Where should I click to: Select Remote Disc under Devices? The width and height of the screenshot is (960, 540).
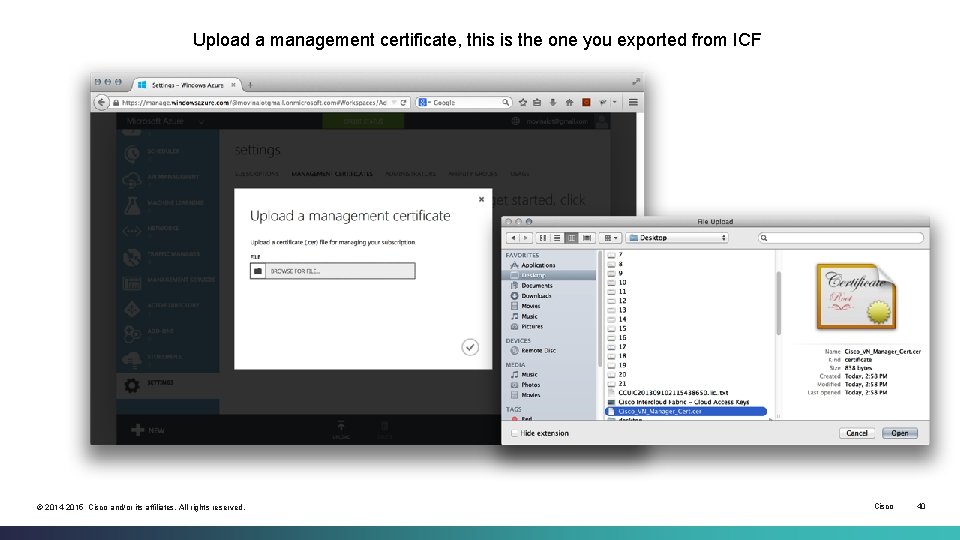click(538, 350)
